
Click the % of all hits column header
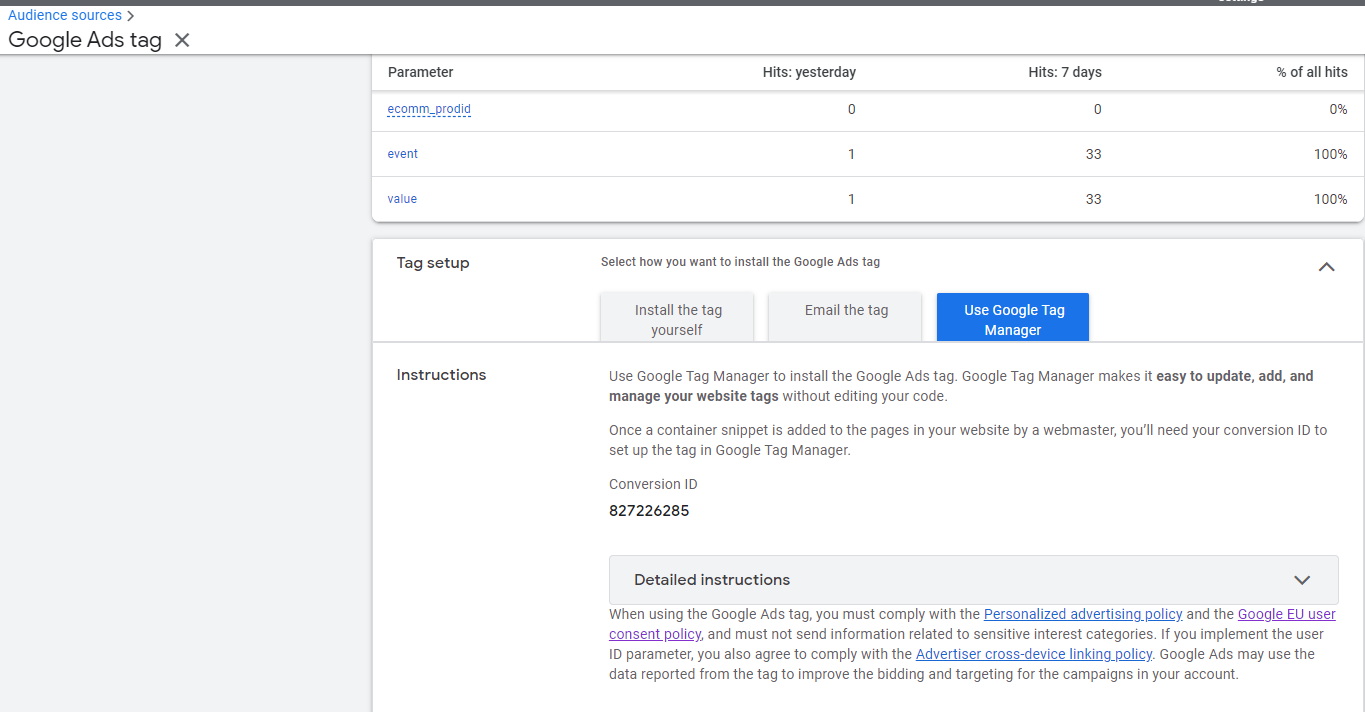[x=1312, y=72]
